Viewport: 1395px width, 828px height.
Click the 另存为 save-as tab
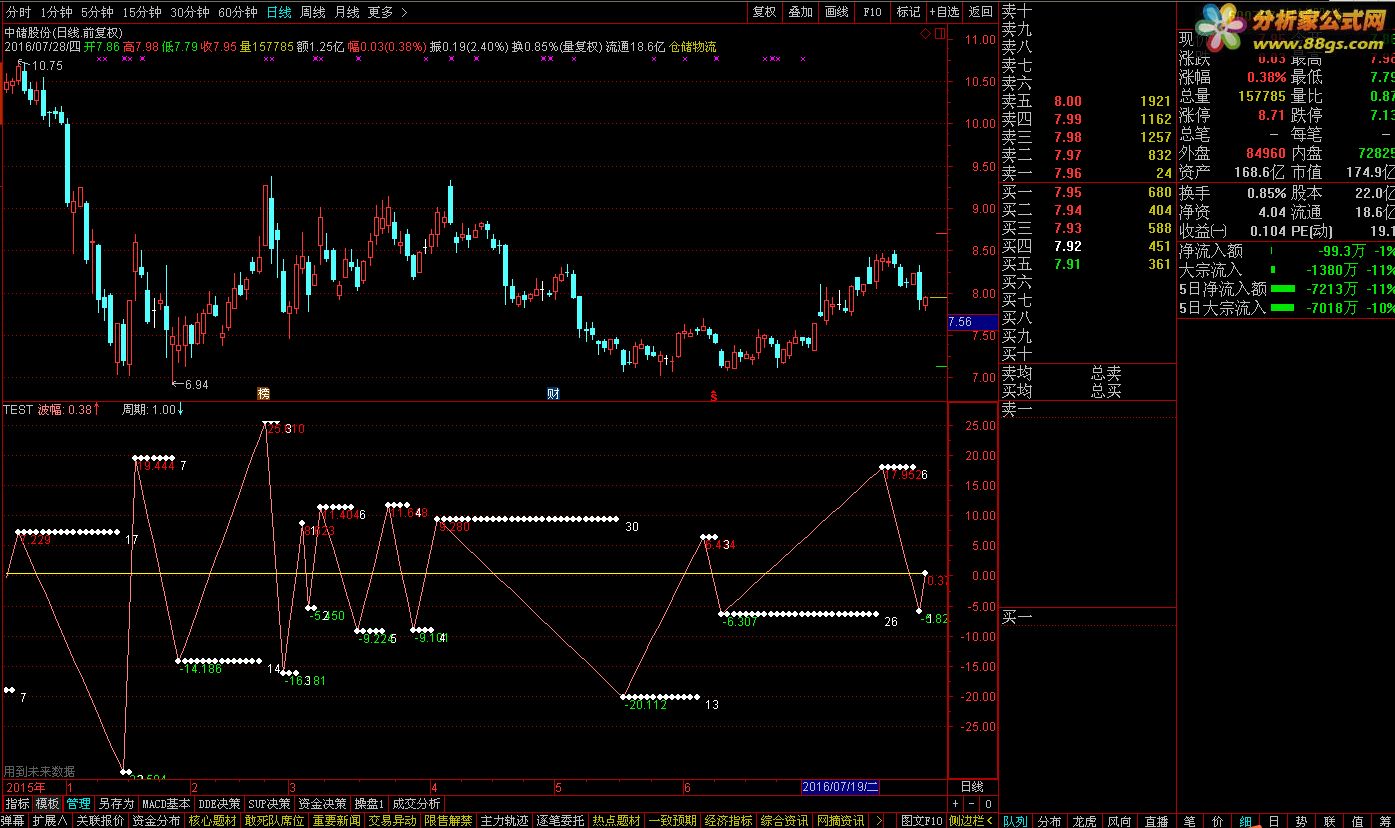116,803
